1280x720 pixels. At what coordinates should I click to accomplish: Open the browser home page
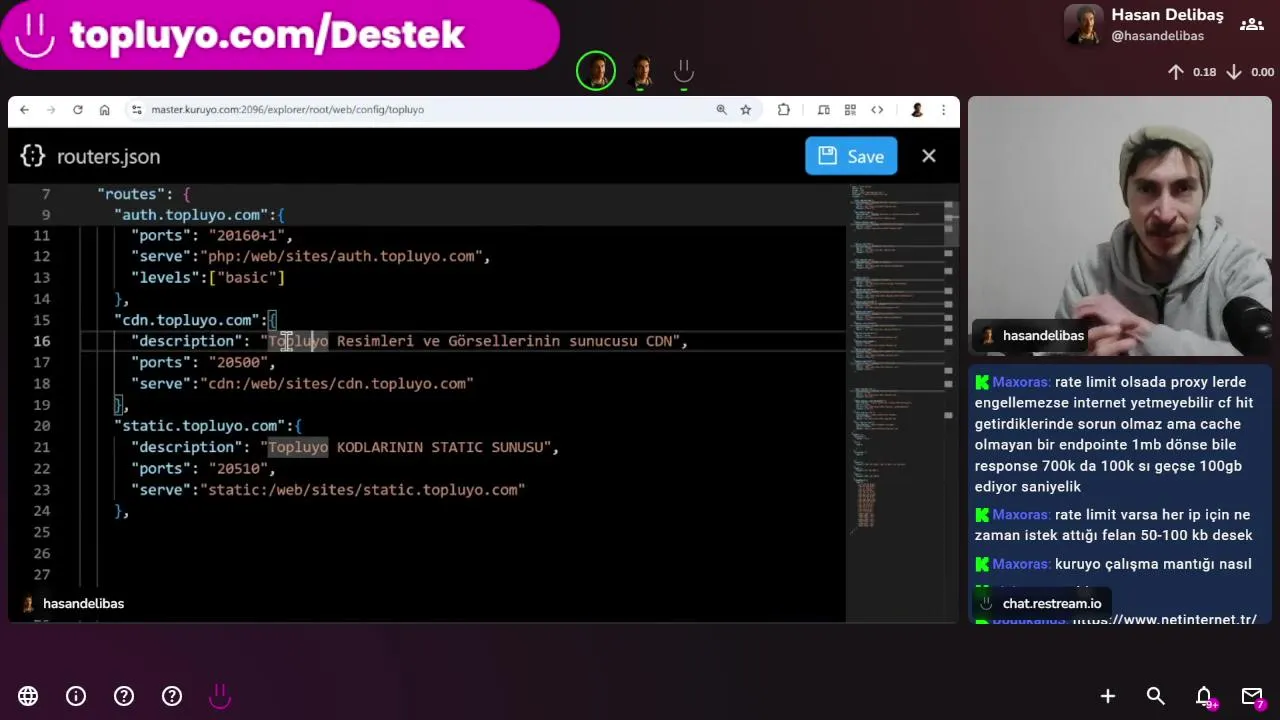click(x=104, y=110)
